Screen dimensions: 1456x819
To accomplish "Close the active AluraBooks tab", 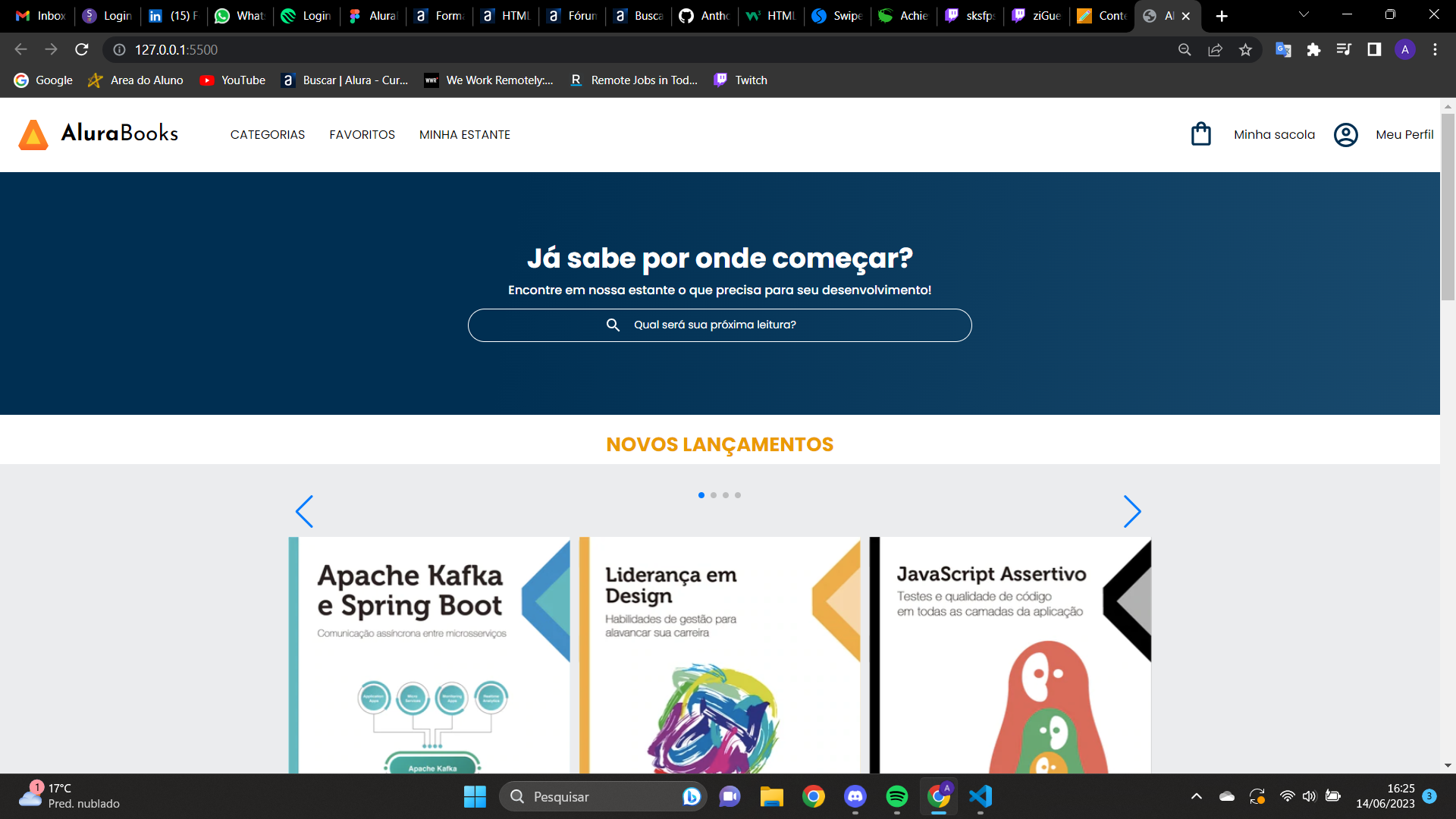I will [x=1186, y=16].
